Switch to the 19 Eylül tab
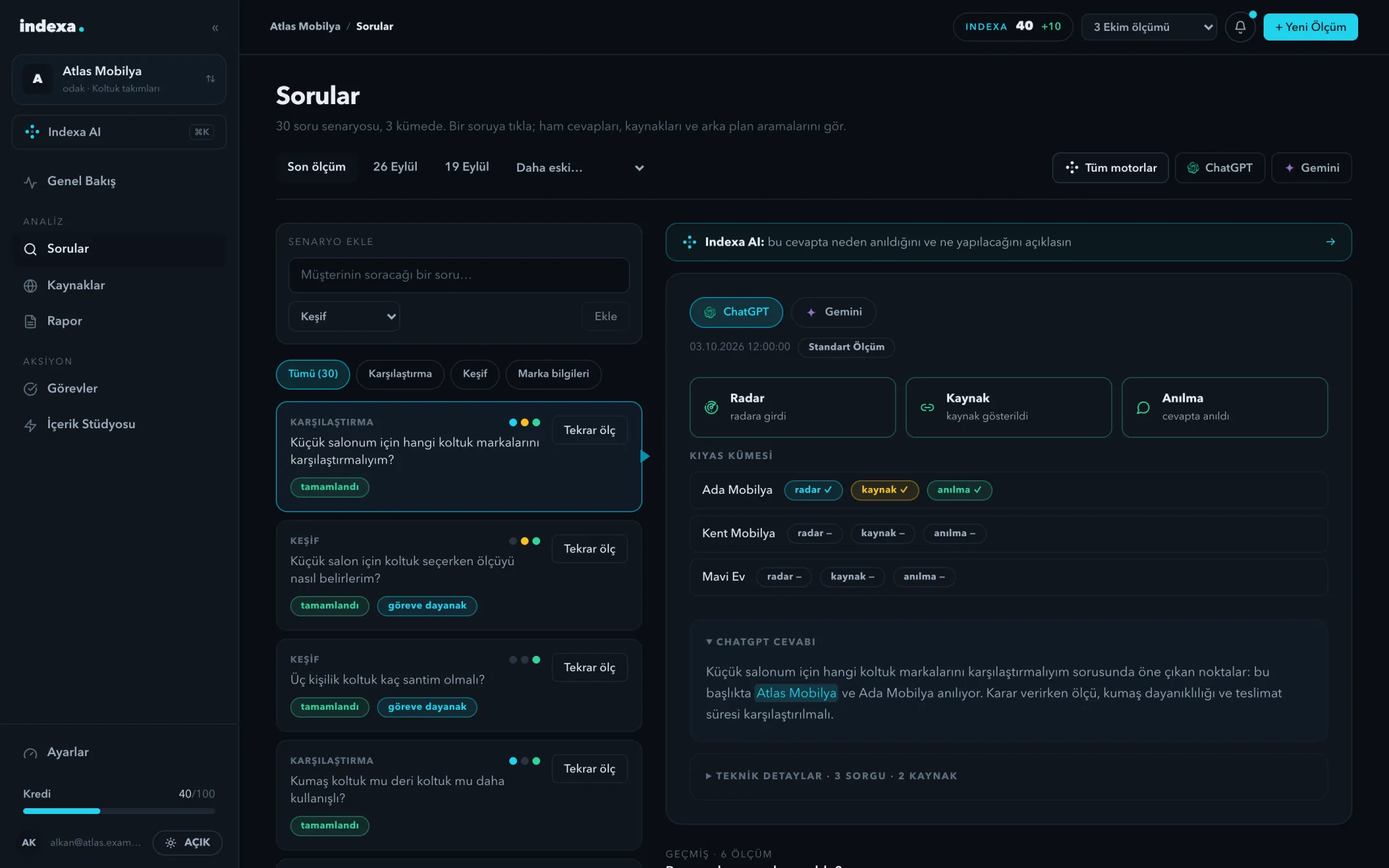Screen dimensions: 1389x868 point(467,167)
